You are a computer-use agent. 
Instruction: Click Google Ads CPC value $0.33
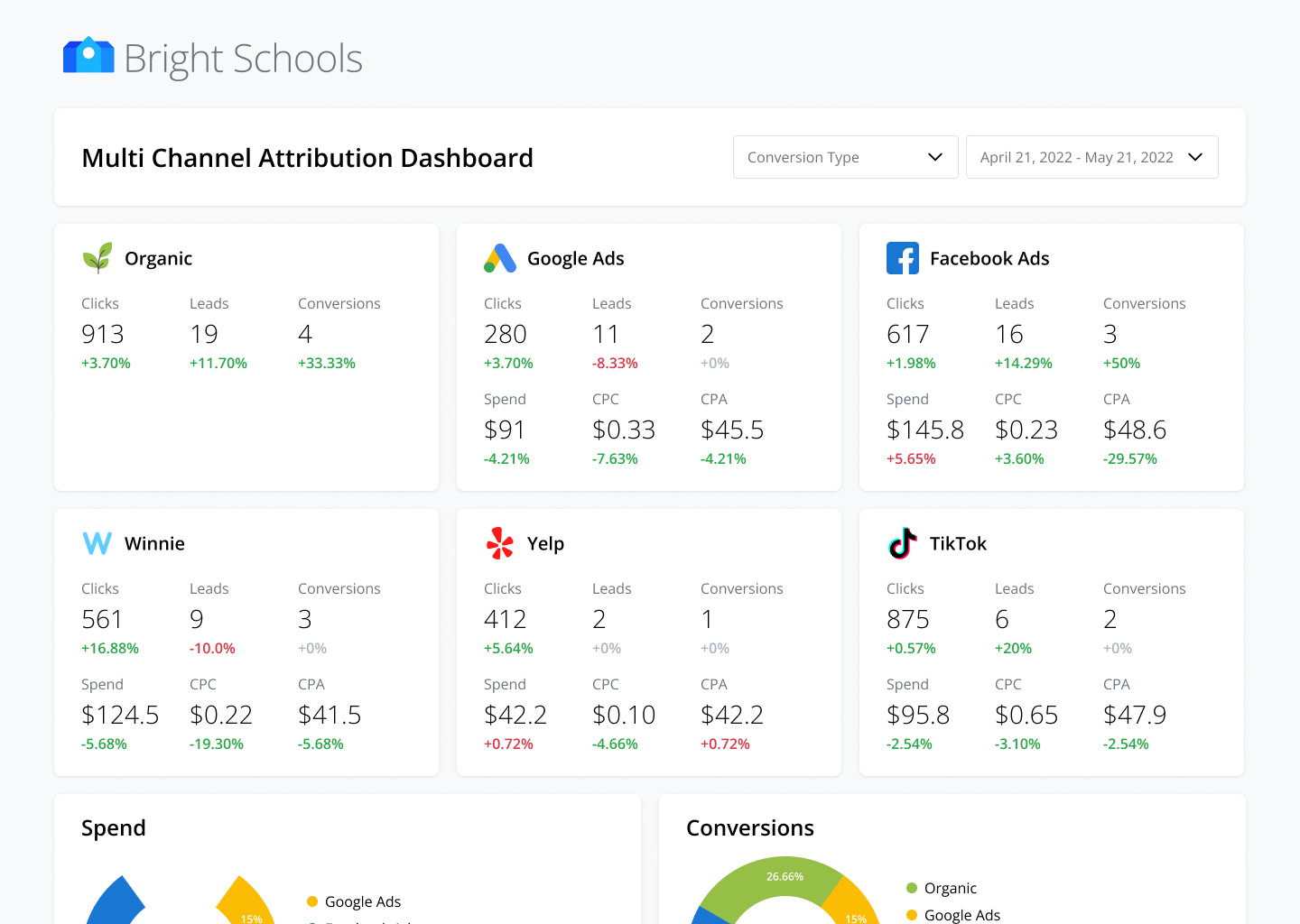point(624,430)
